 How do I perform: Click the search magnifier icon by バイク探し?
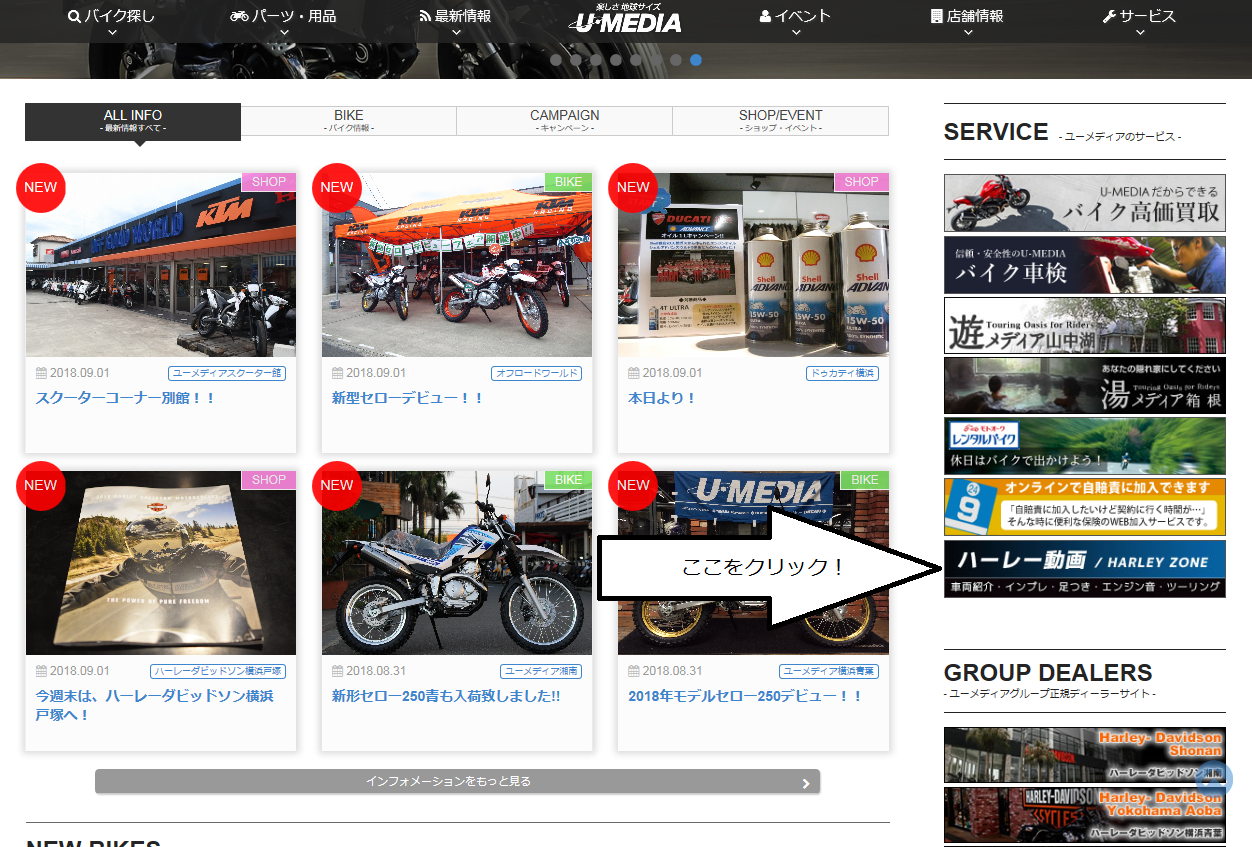[74, 17]
